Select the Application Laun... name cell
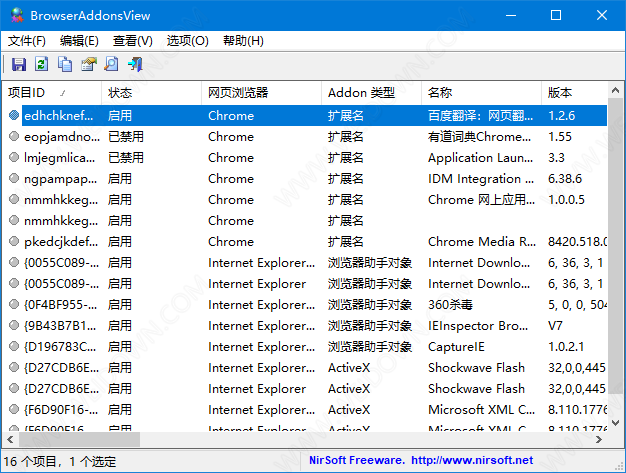The image size is (626, 473). (x=480, y=157)
